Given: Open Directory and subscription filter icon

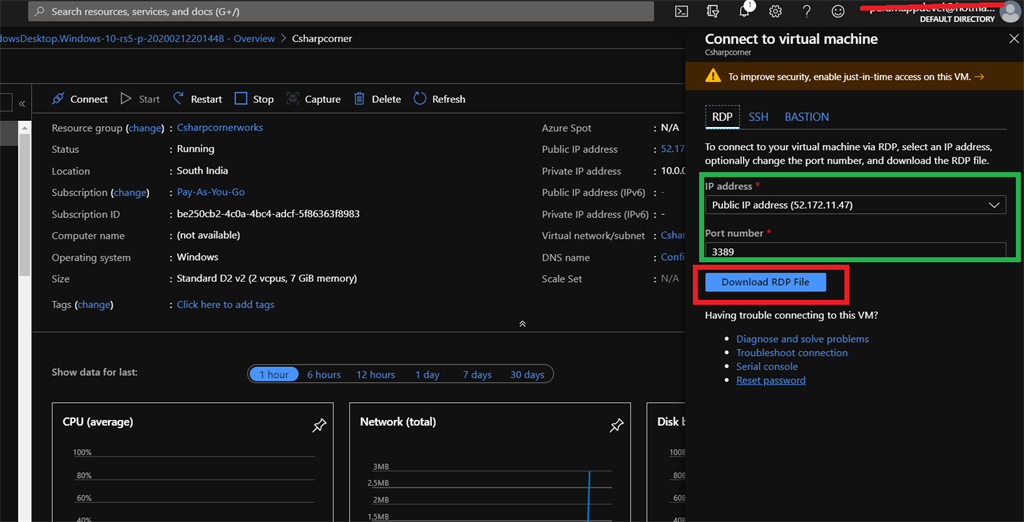Looking at the screenshot, I should (714, 11).
